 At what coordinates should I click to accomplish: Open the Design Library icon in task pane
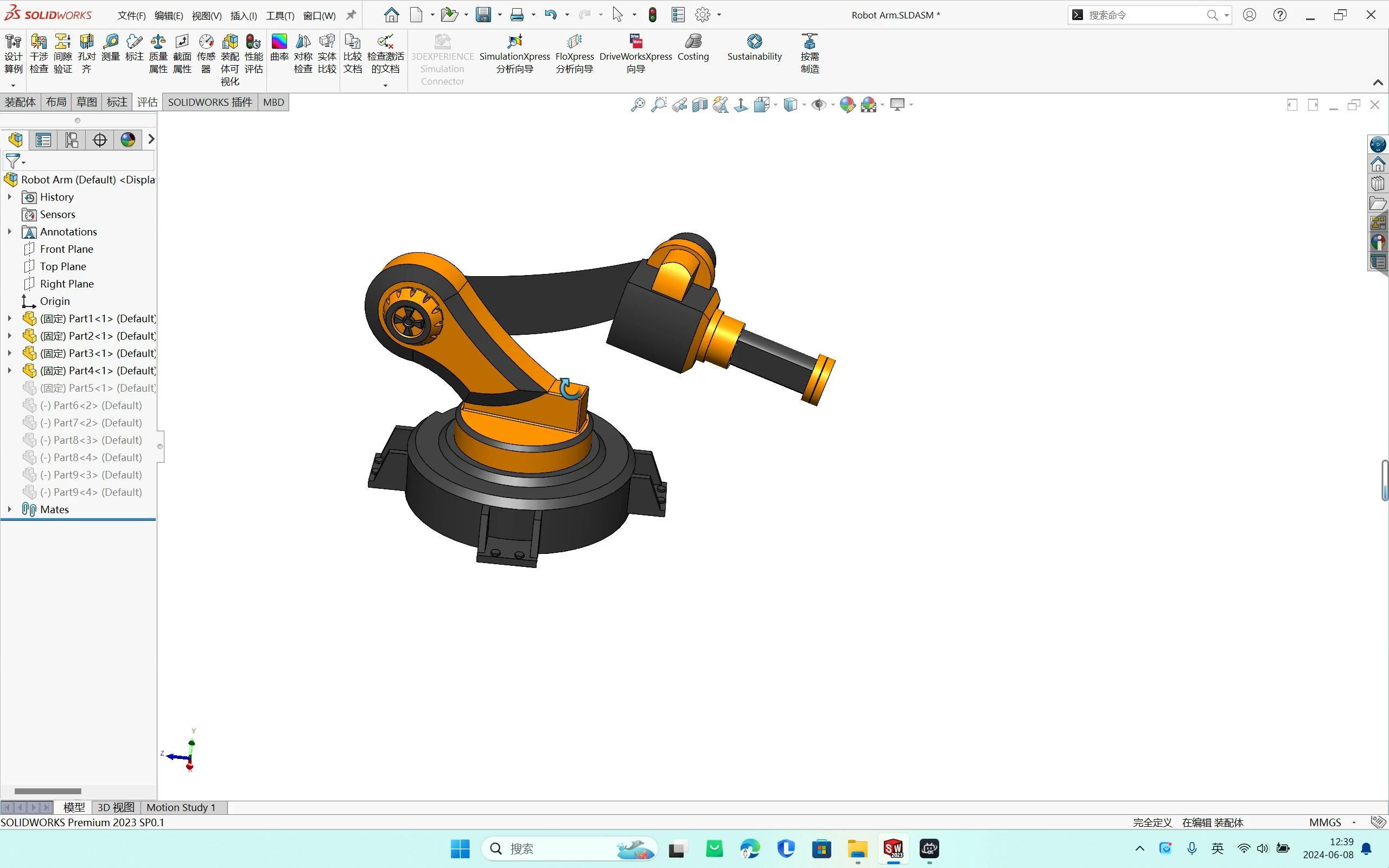pos(1378,184)
